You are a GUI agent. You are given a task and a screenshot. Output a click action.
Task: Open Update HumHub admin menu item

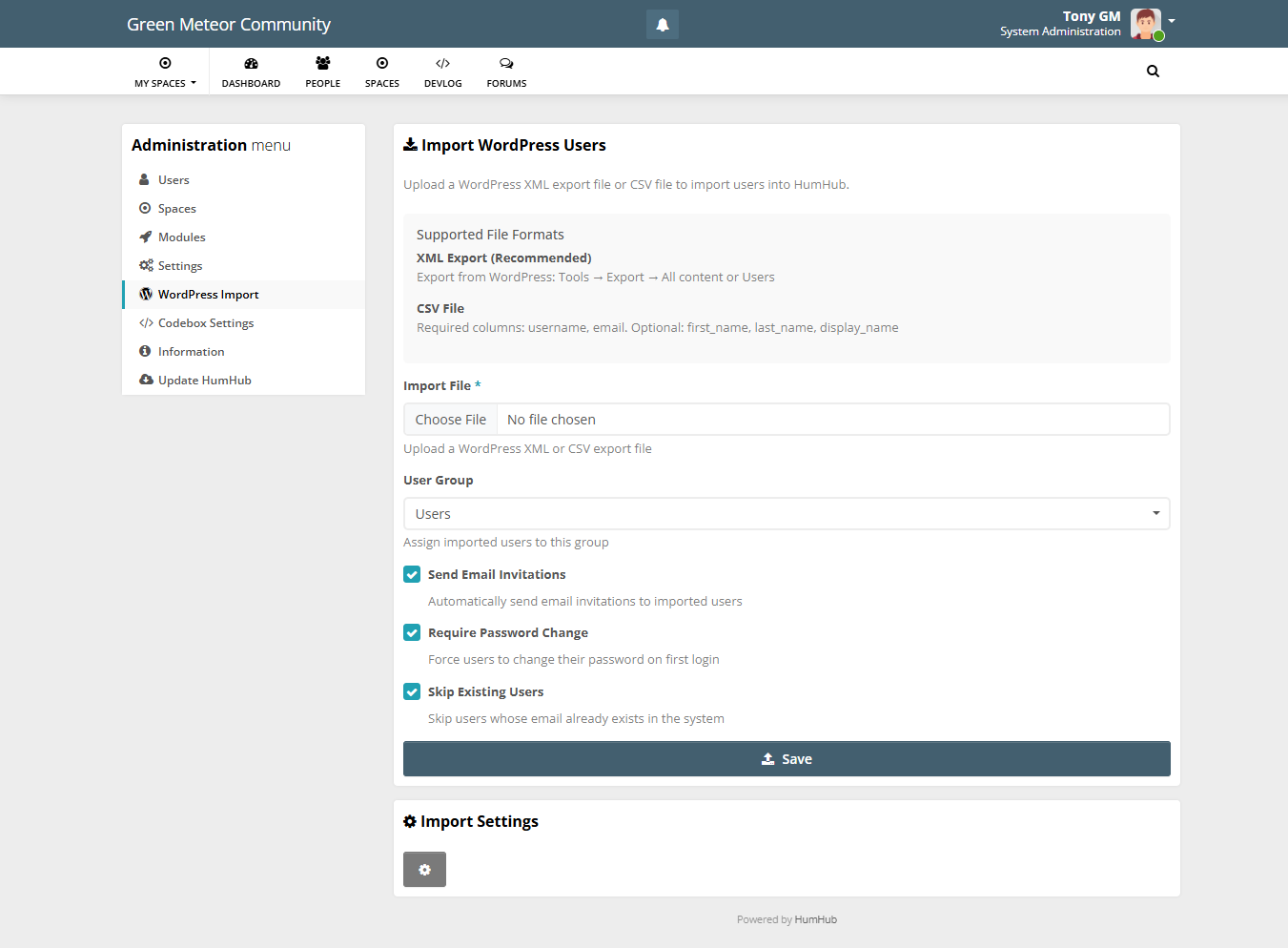coord(244,381)
